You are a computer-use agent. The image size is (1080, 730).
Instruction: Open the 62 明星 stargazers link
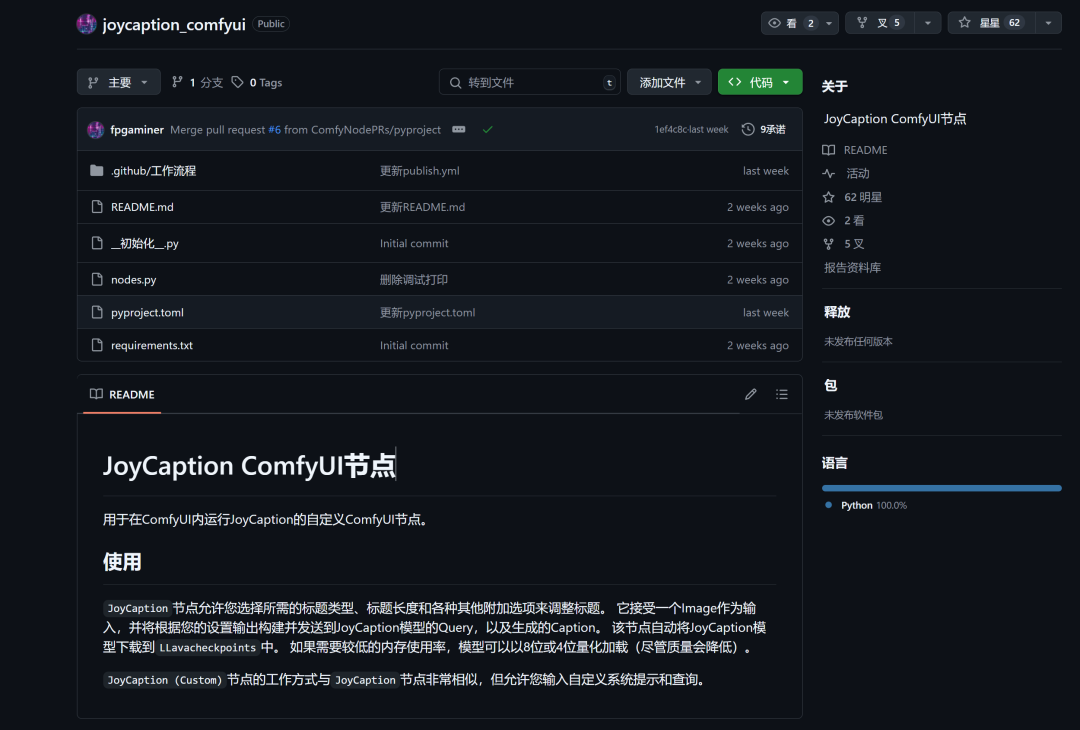[x=852, y=197]
